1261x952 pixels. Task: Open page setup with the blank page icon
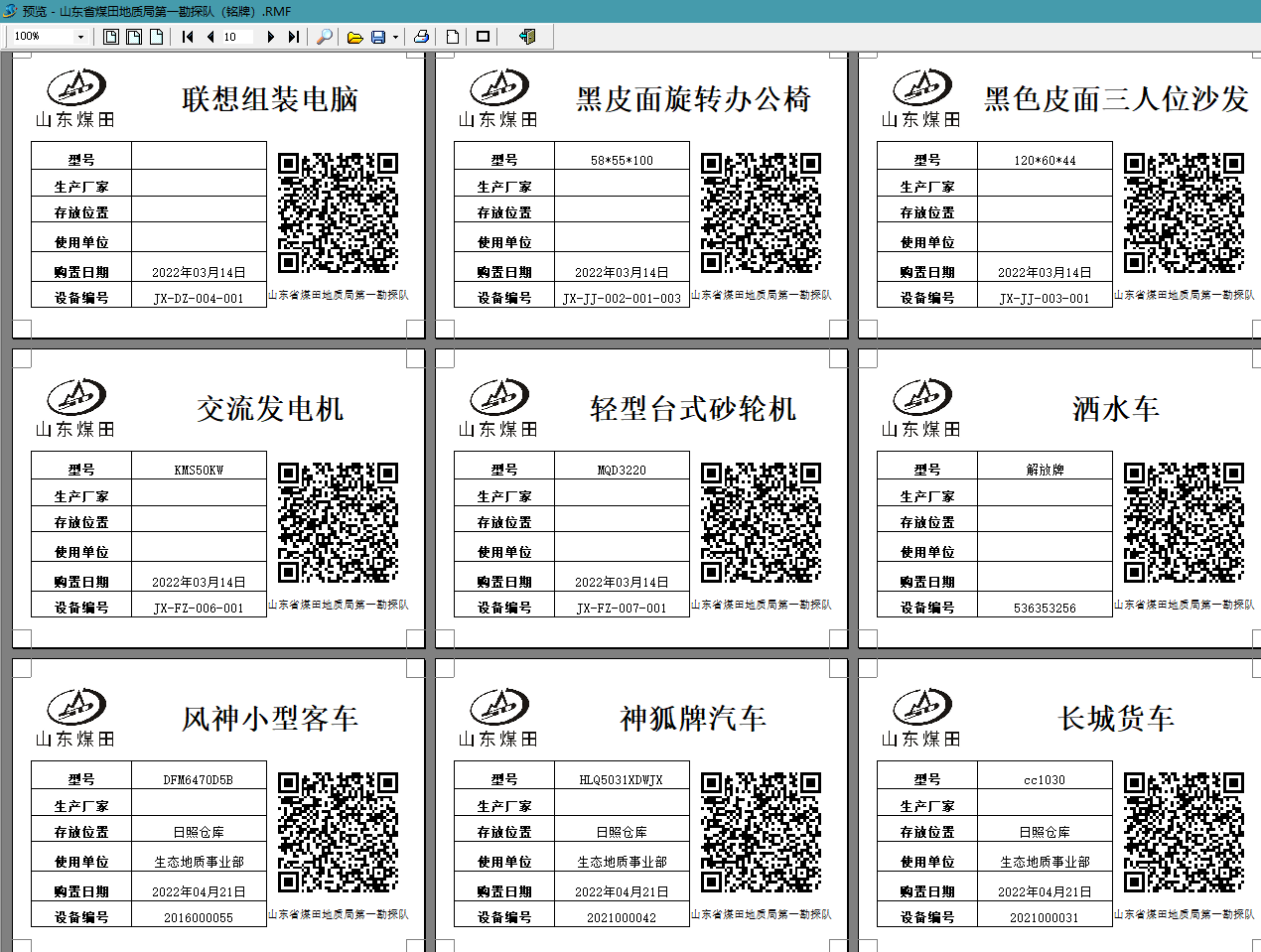point(453,37)
